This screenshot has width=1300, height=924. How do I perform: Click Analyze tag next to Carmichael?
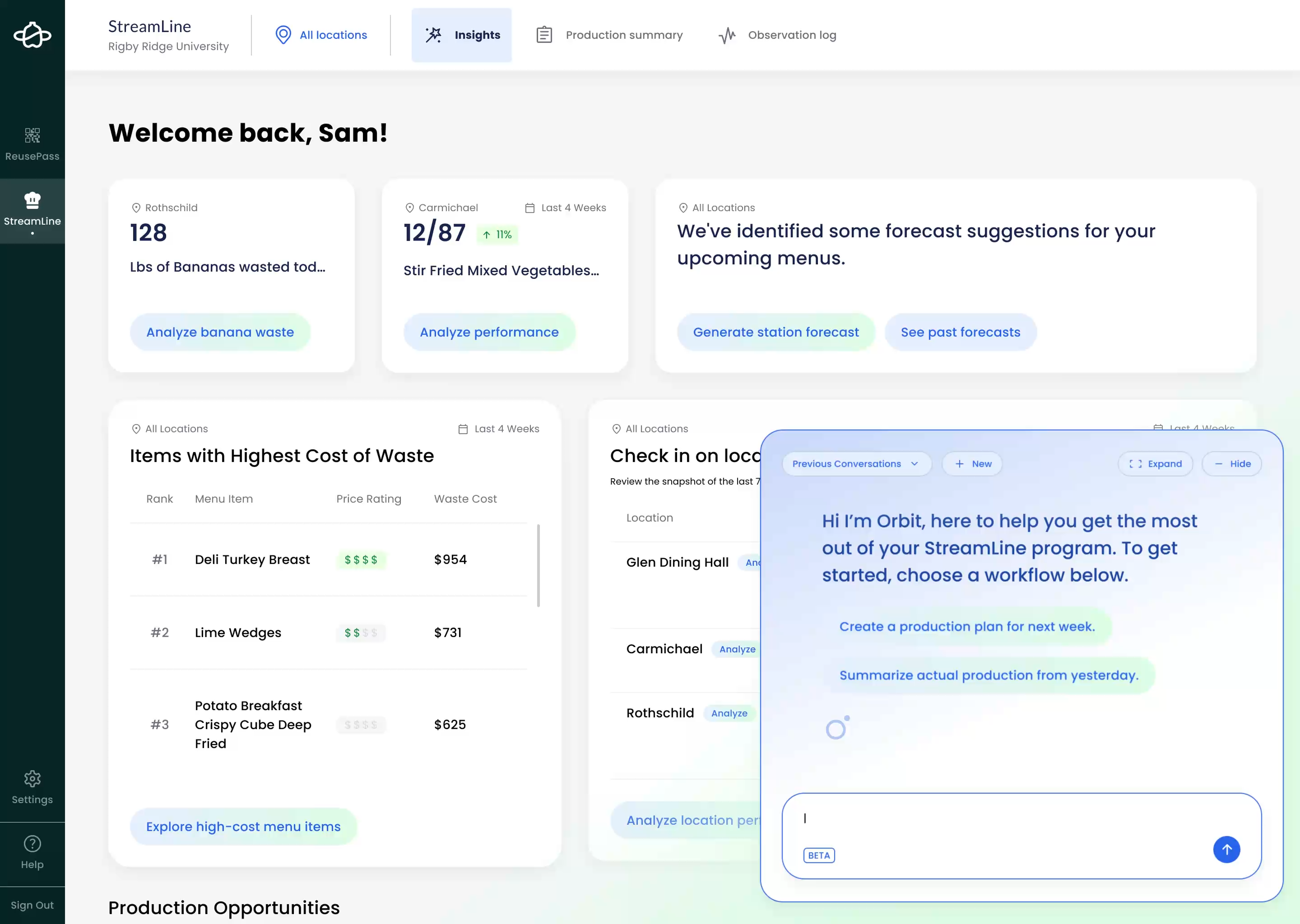point(737,649)
